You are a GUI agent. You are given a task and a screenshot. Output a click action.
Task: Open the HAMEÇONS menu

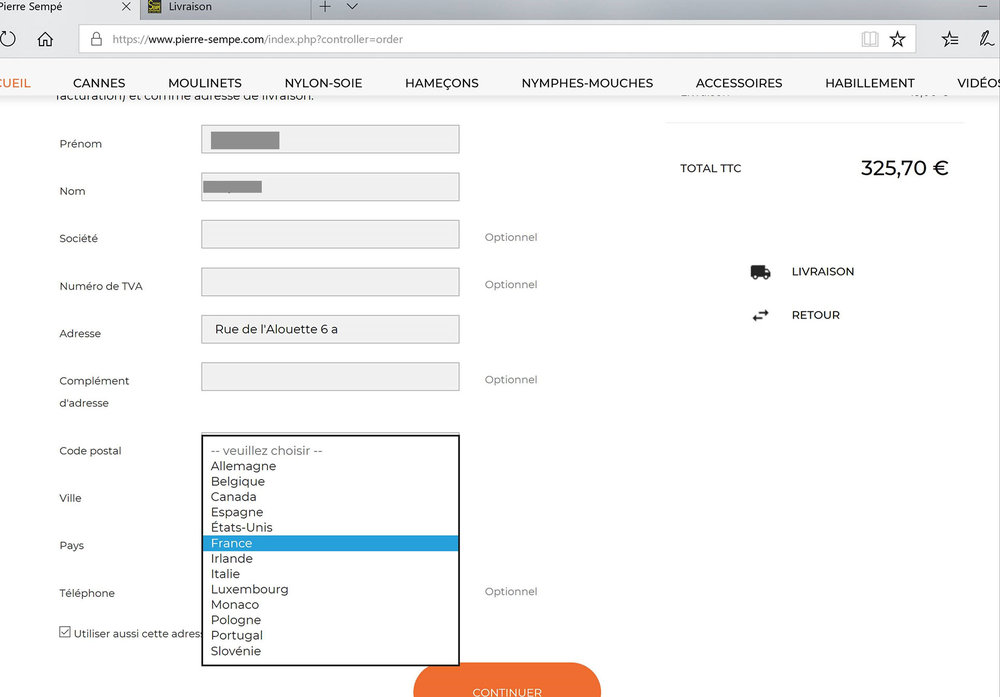tap(442, 83)
